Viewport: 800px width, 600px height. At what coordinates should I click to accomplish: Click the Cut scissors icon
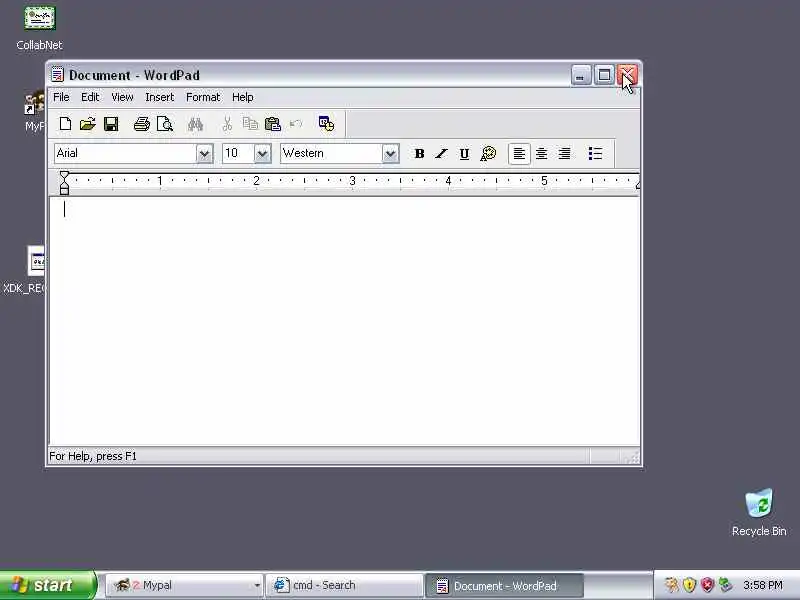click(x=227, y=124)
